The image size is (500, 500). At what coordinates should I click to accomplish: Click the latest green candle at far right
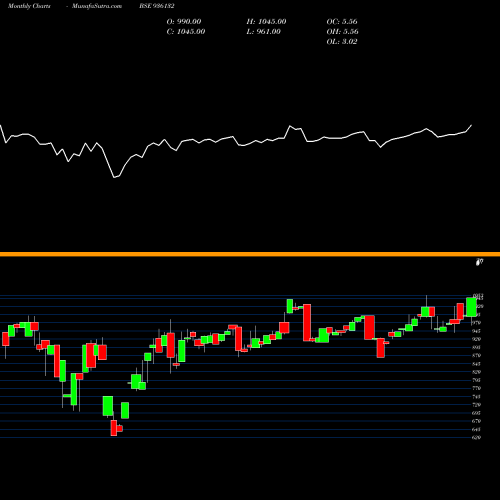(471, 307)
